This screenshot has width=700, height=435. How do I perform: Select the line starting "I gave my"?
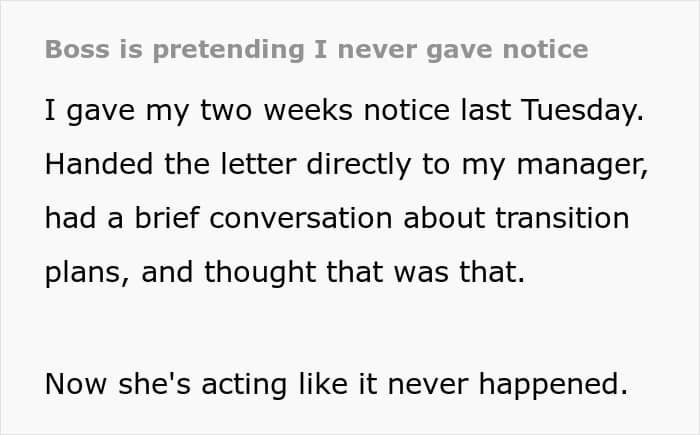[340, 111]
